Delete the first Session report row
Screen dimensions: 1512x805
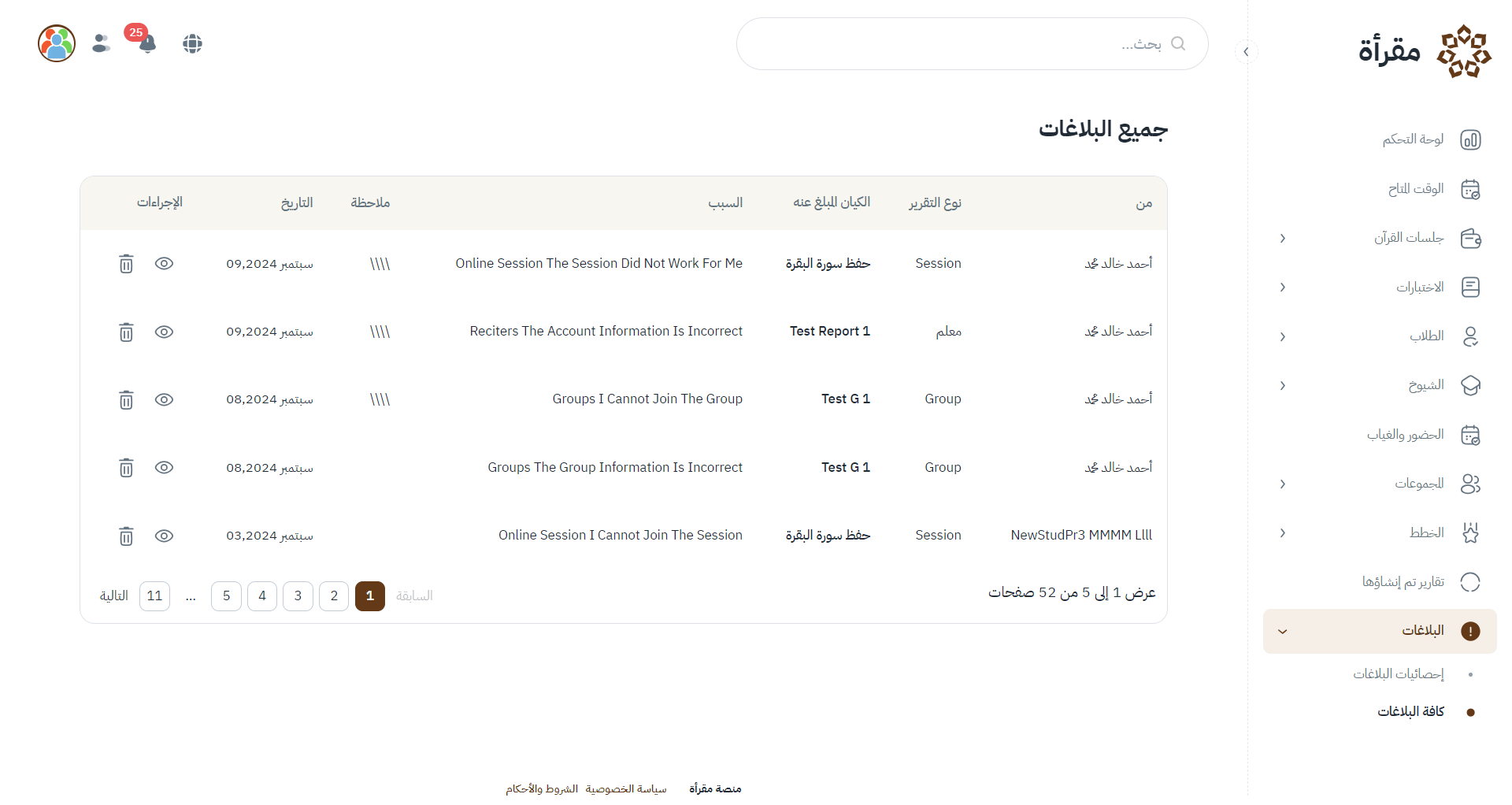(126, 264)
